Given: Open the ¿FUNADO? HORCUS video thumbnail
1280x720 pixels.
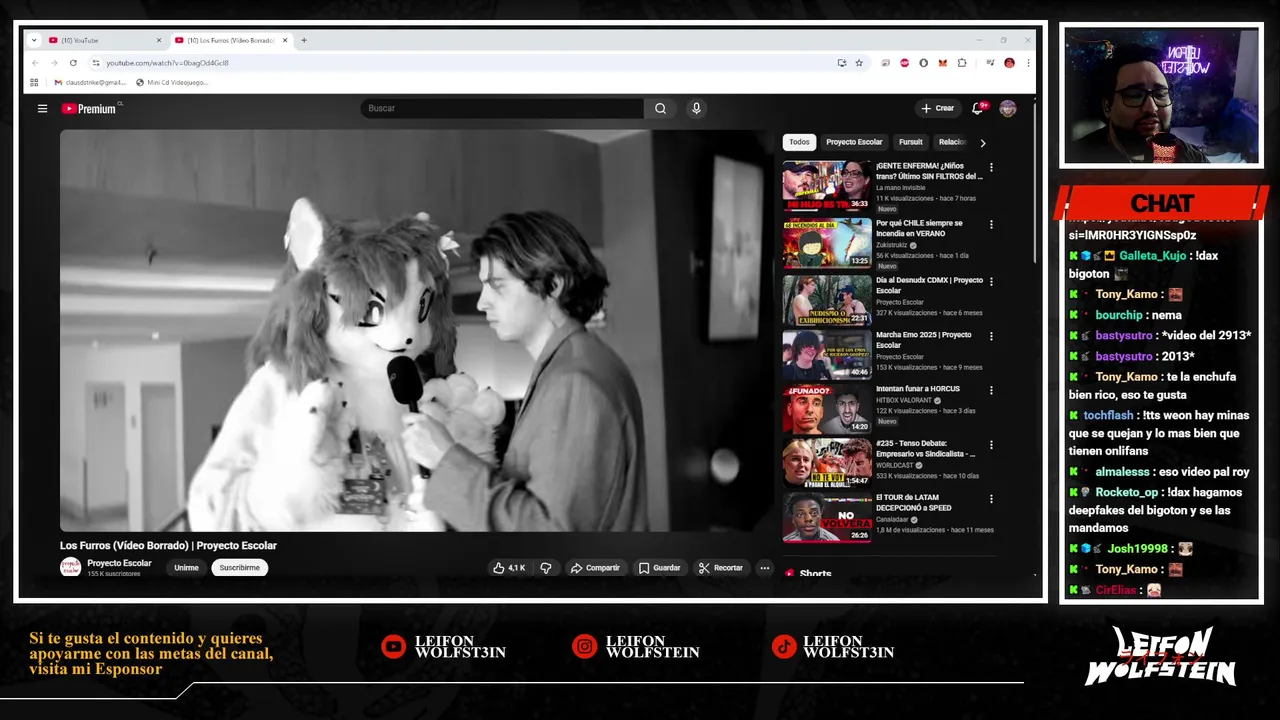Looking at the screenshot, I should point(827,408).
